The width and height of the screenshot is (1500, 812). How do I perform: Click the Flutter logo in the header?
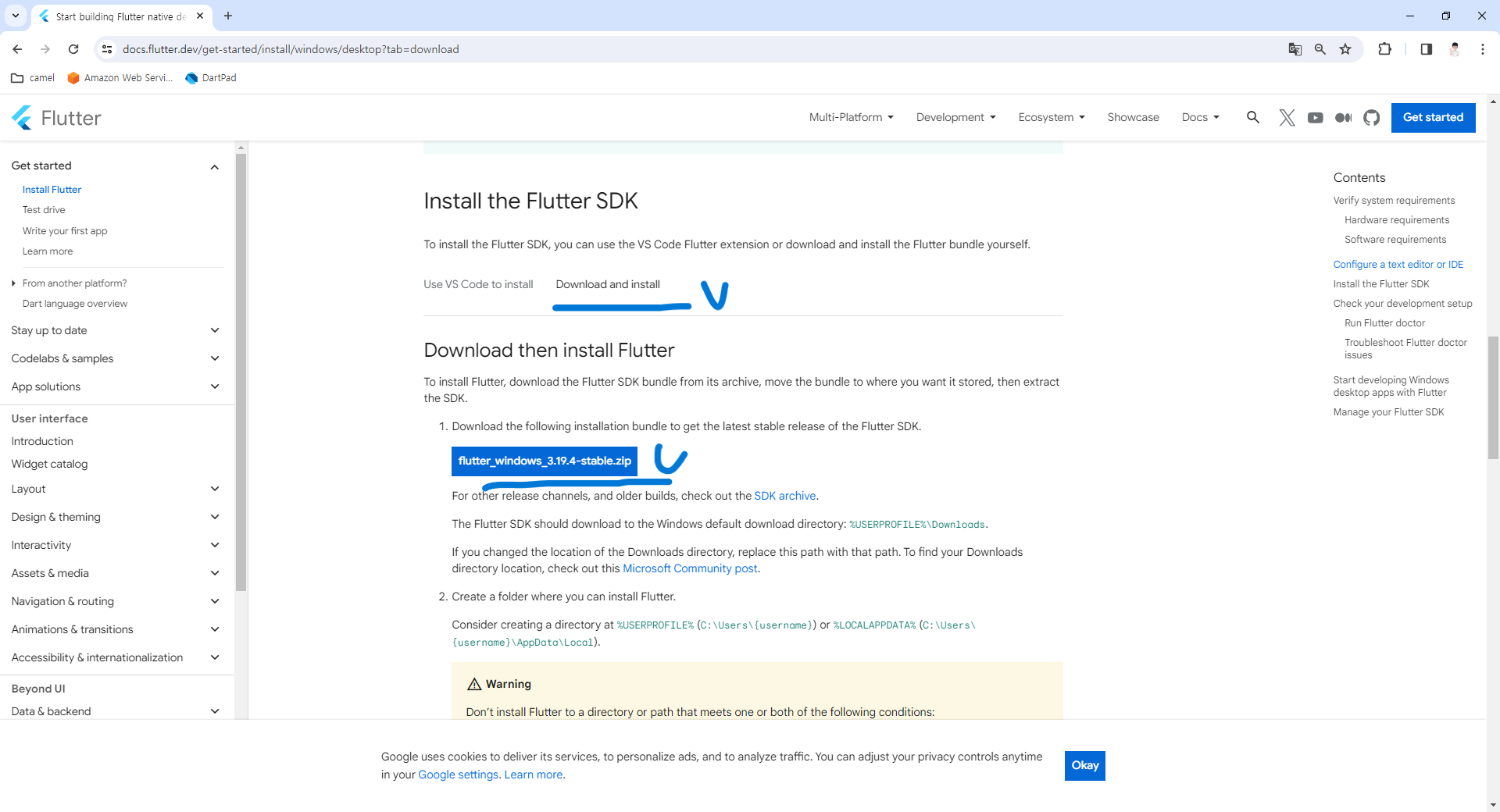pos(56,118)
